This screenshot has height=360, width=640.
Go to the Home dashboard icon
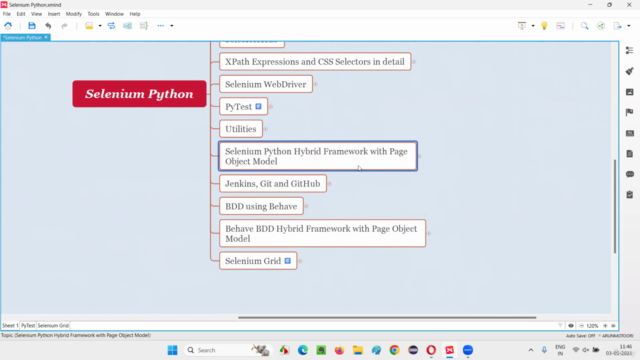(x=8, y=26)
